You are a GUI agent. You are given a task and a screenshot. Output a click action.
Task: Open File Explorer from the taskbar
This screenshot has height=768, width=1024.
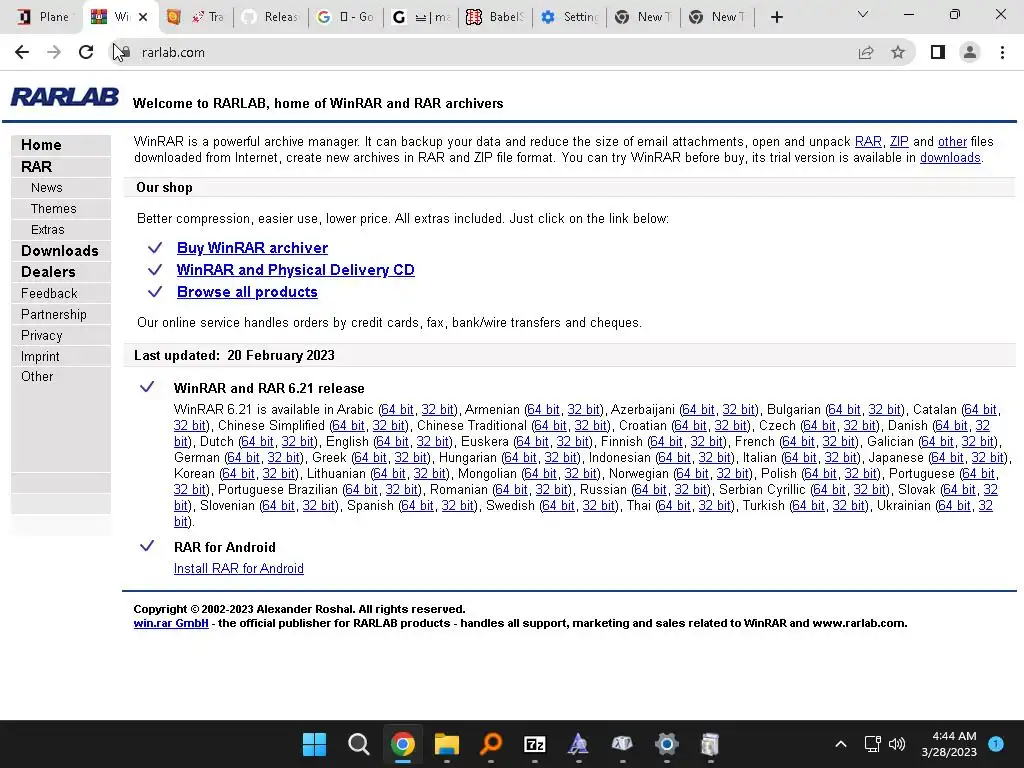click(447, 744)
